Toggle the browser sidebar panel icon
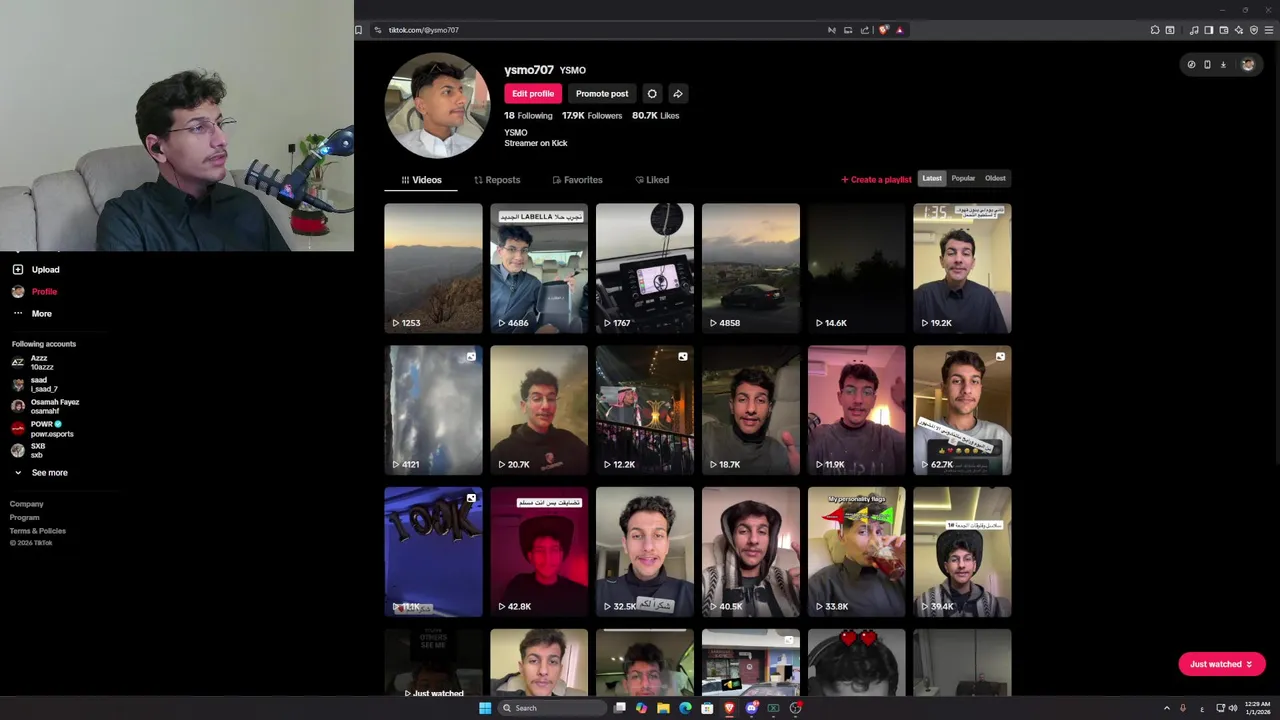 [x=1209, y=30]
